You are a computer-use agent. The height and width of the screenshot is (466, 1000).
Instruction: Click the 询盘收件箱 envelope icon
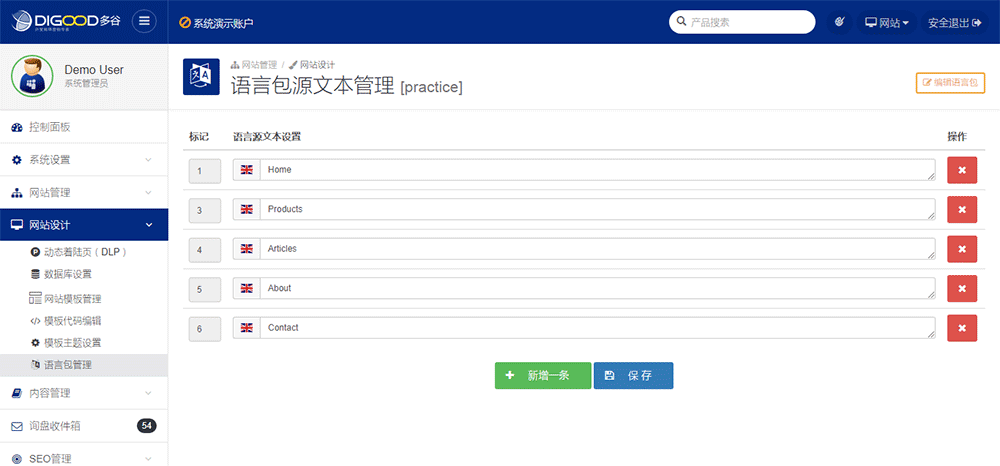point(17,426)
